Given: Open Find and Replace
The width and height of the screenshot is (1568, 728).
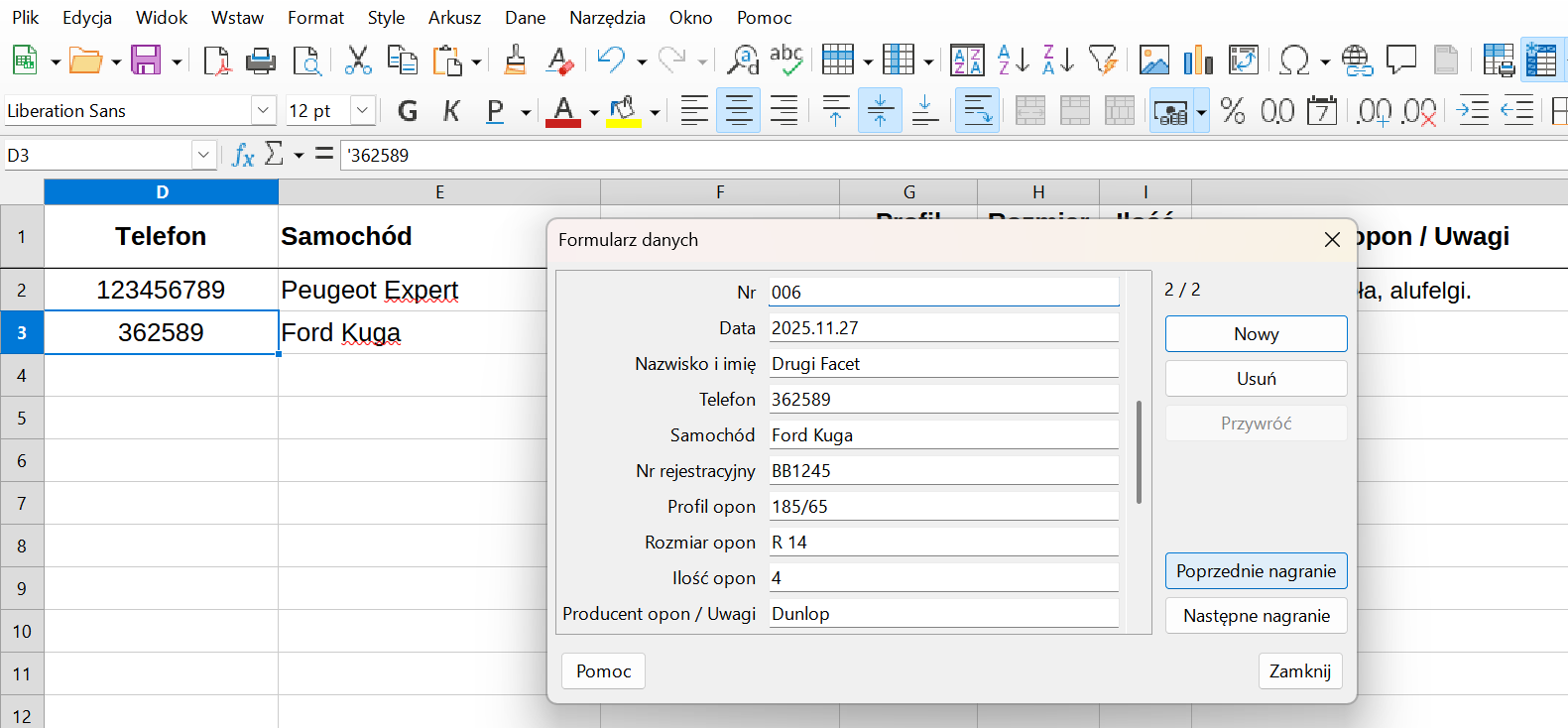Looking at the screenshot, I should point(742,61).
